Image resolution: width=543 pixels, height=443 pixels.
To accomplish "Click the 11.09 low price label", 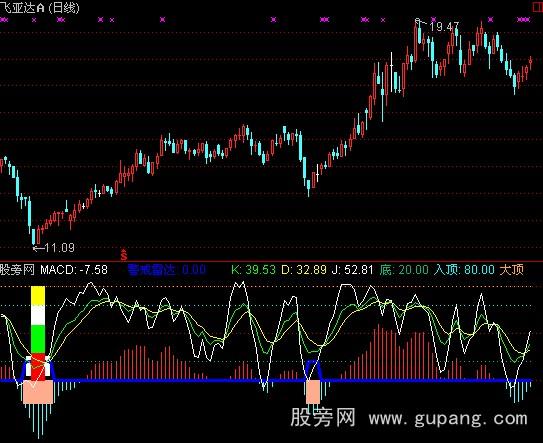I will coord(60,248).
